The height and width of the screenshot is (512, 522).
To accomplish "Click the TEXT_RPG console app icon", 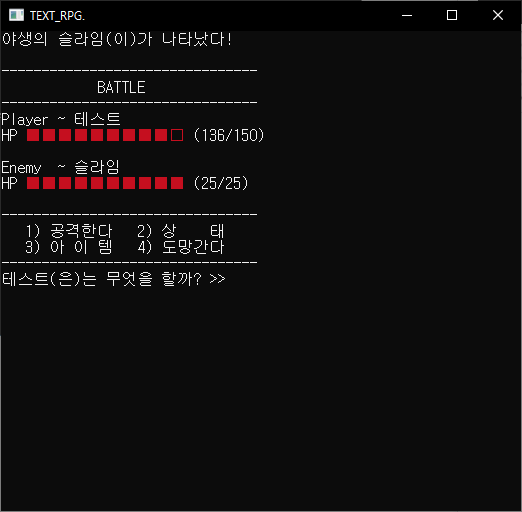I will (16, 15).
